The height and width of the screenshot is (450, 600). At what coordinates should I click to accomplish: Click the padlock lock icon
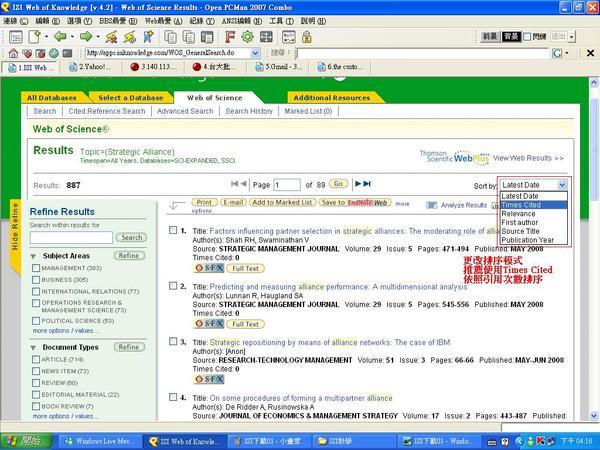[307, 37]
